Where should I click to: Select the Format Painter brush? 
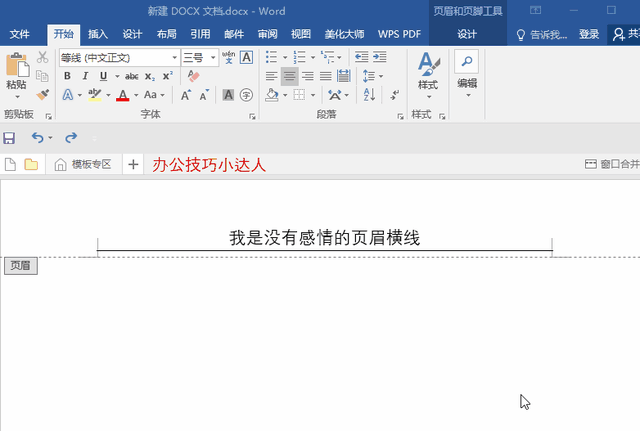pyautogui.click(x=43, y=94)
